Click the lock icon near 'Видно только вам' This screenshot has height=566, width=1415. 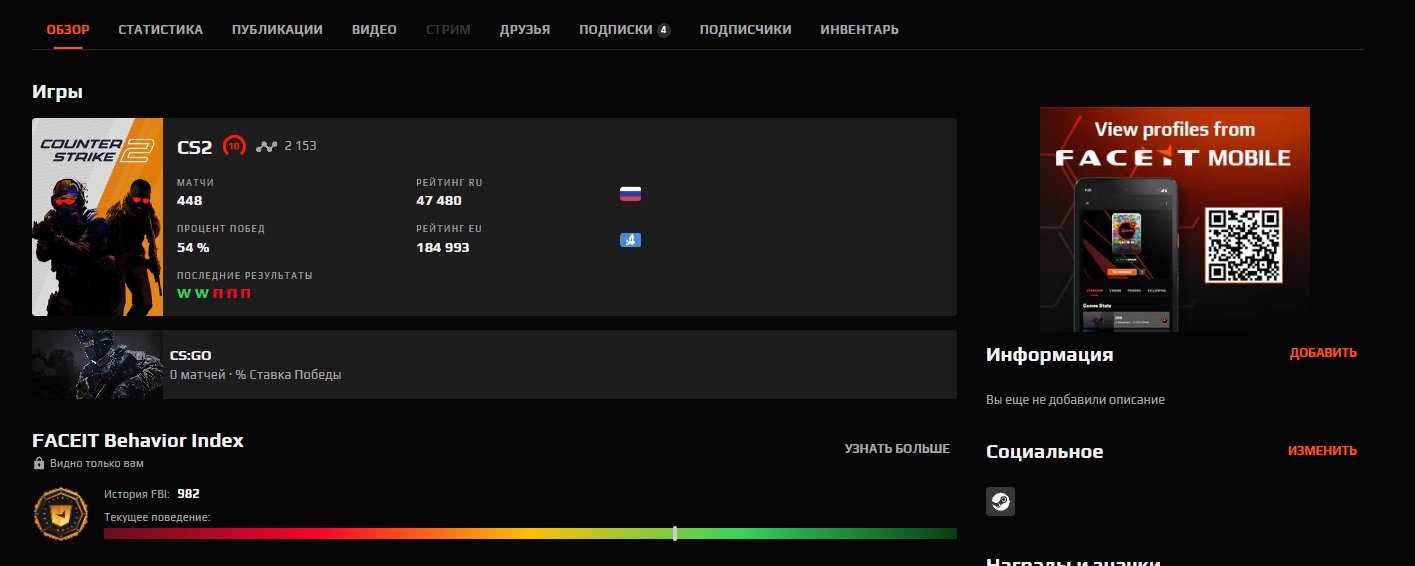(39, 464)
